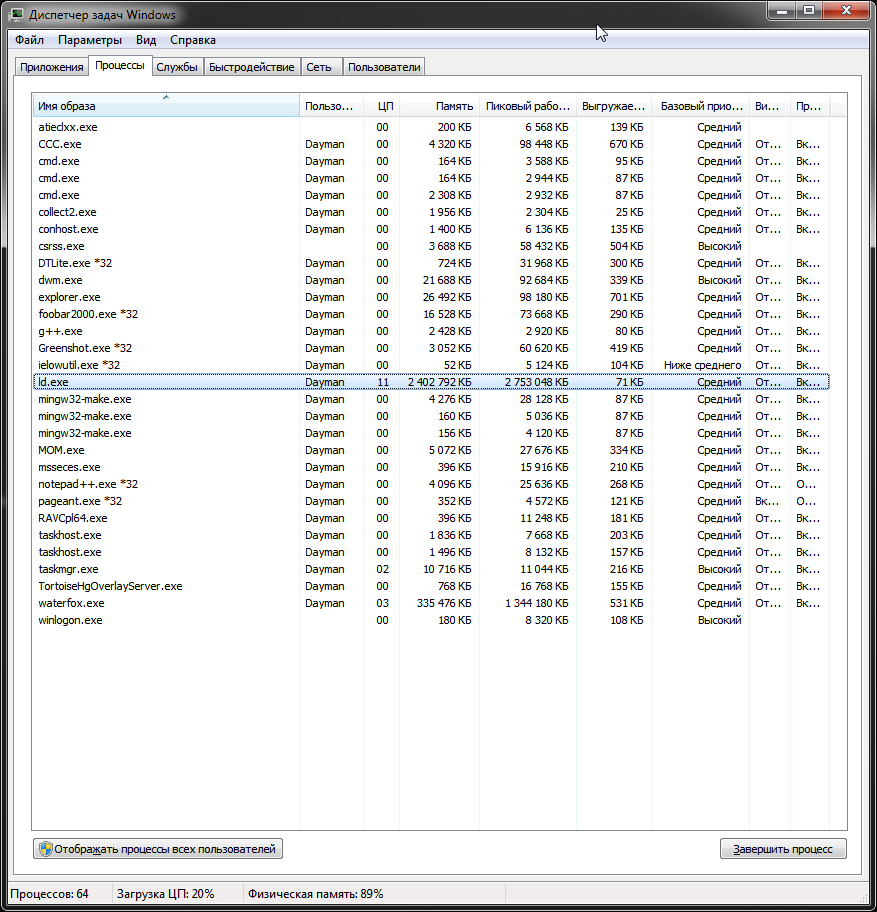
Task: Select the notepad++.exe *32 process
Action: (x=431, y=484)
